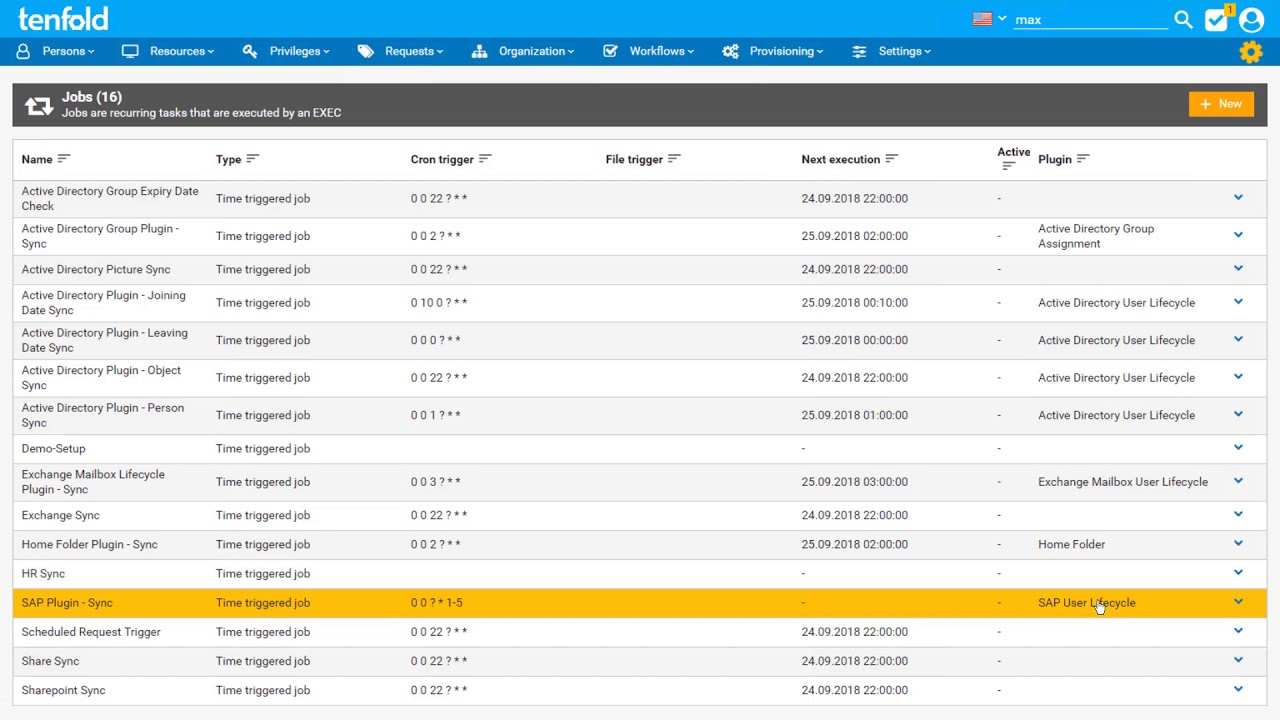
Task: Click the orange gear settings icon
Action: (1250, 52)
